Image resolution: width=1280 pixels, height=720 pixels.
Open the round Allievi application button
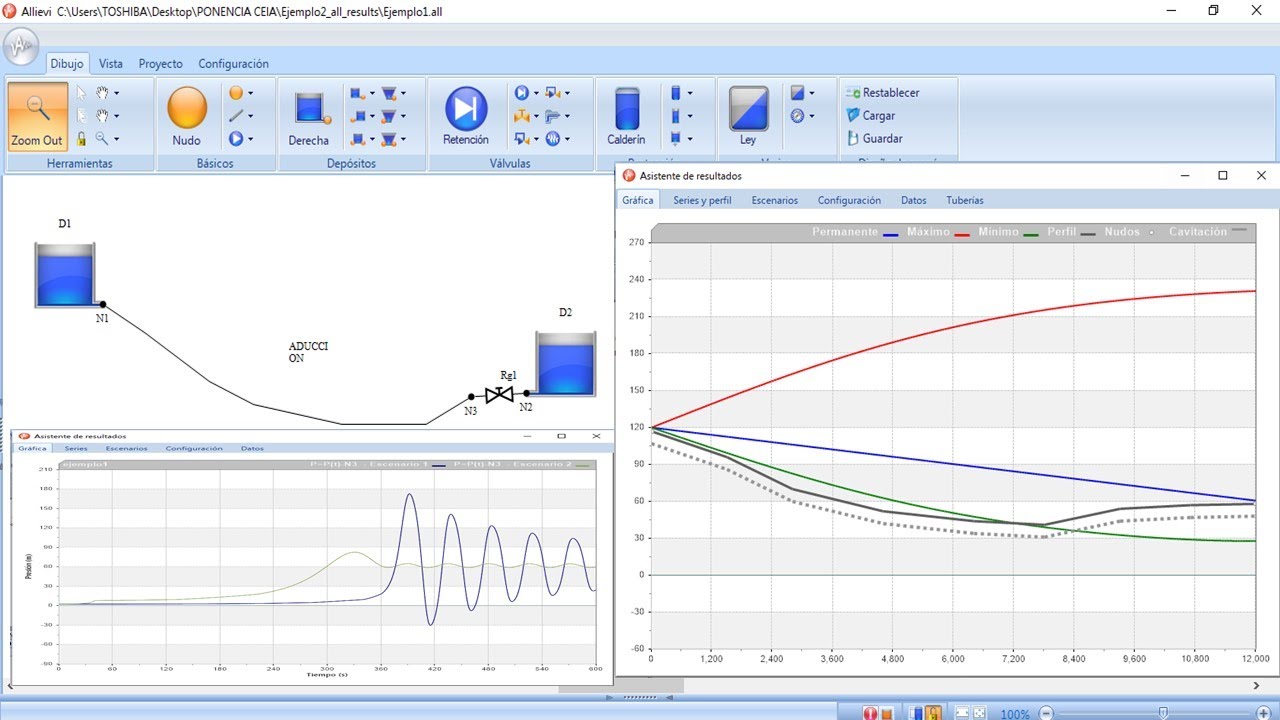click(x=21, y=46)
